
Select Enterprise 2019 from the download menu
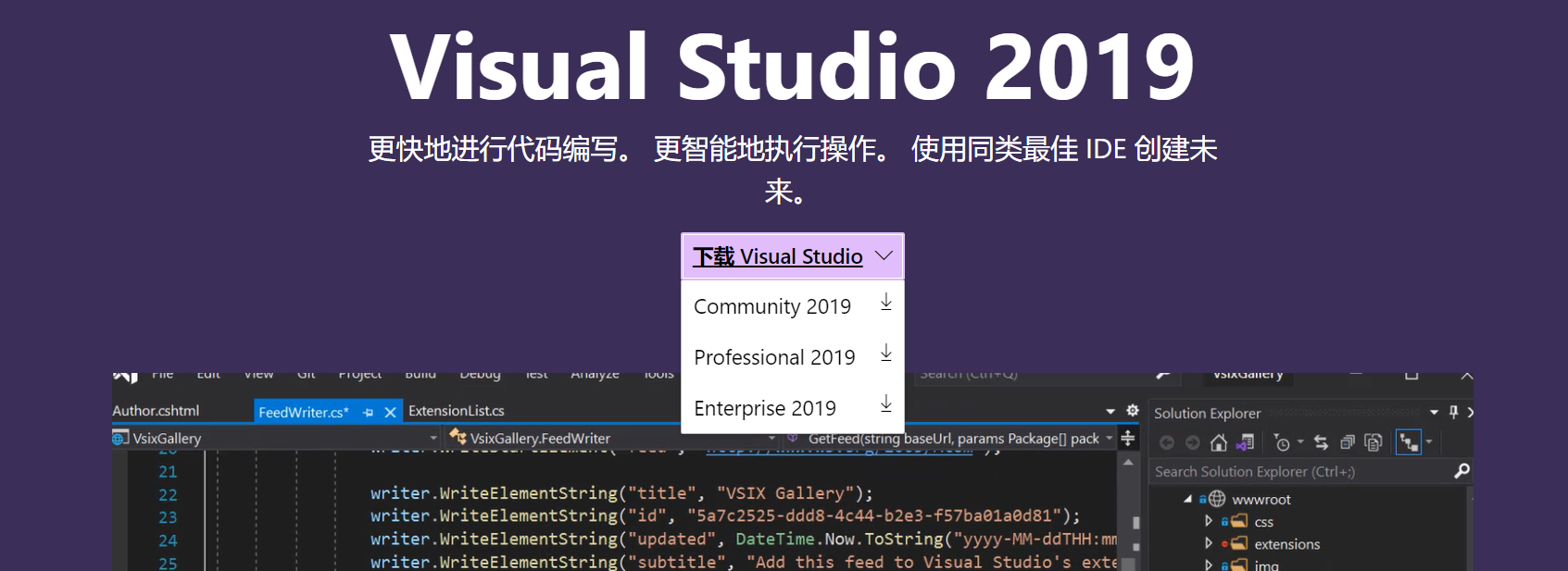coord(792,407)
